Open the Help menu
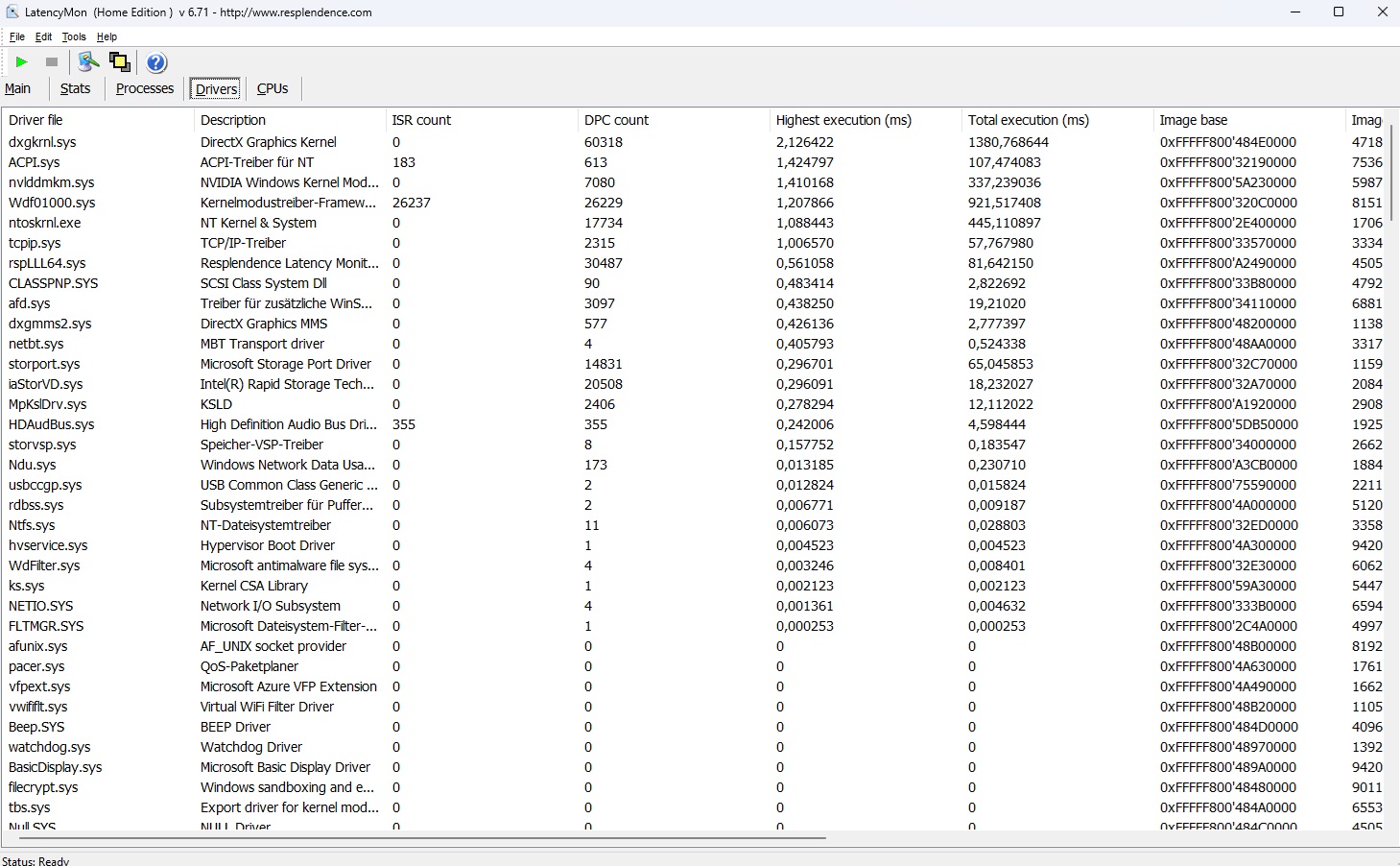 point(107,36)
